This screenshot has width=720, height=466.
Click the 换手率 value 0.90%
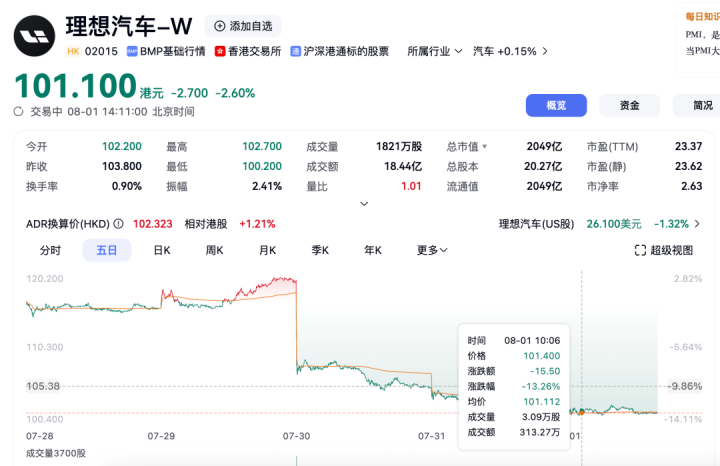pyautogui.click(x=127, y=186)
